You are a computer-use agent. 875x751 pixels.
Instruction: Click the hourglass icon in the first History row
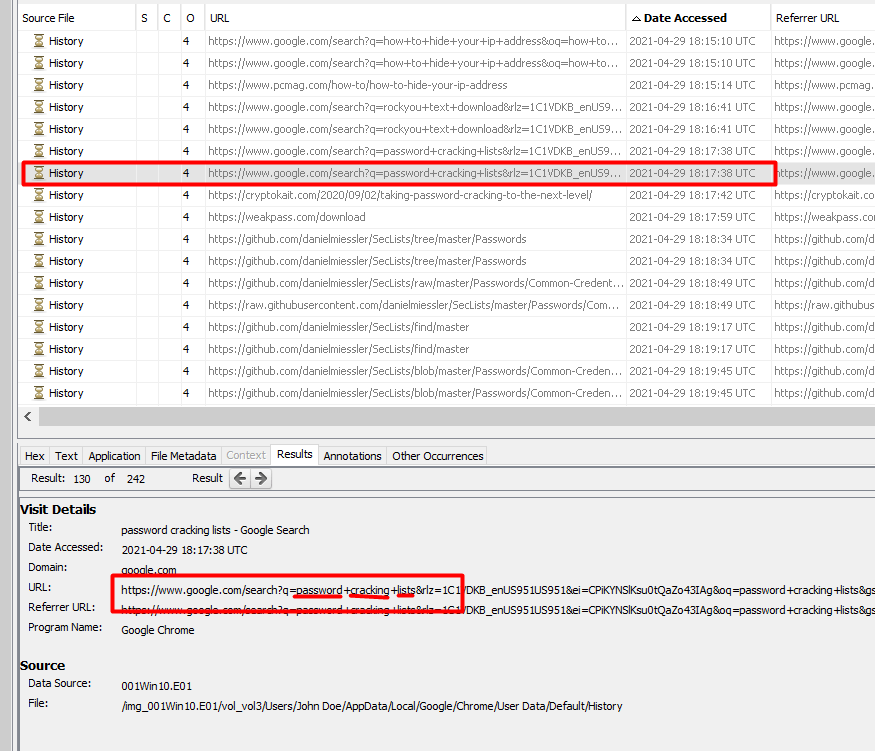click(x=39, y=41)
